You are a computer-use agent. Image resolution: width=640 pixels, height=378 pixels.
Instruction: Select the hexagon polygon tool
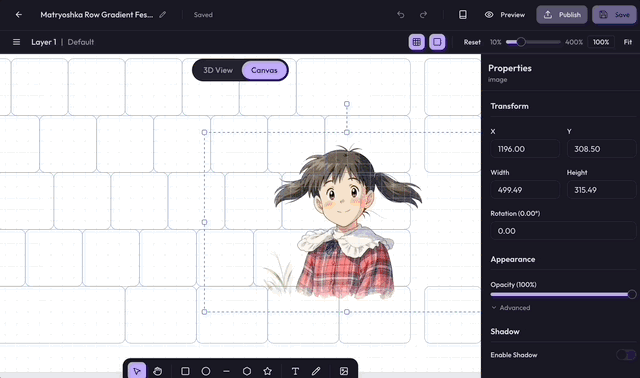247,371
